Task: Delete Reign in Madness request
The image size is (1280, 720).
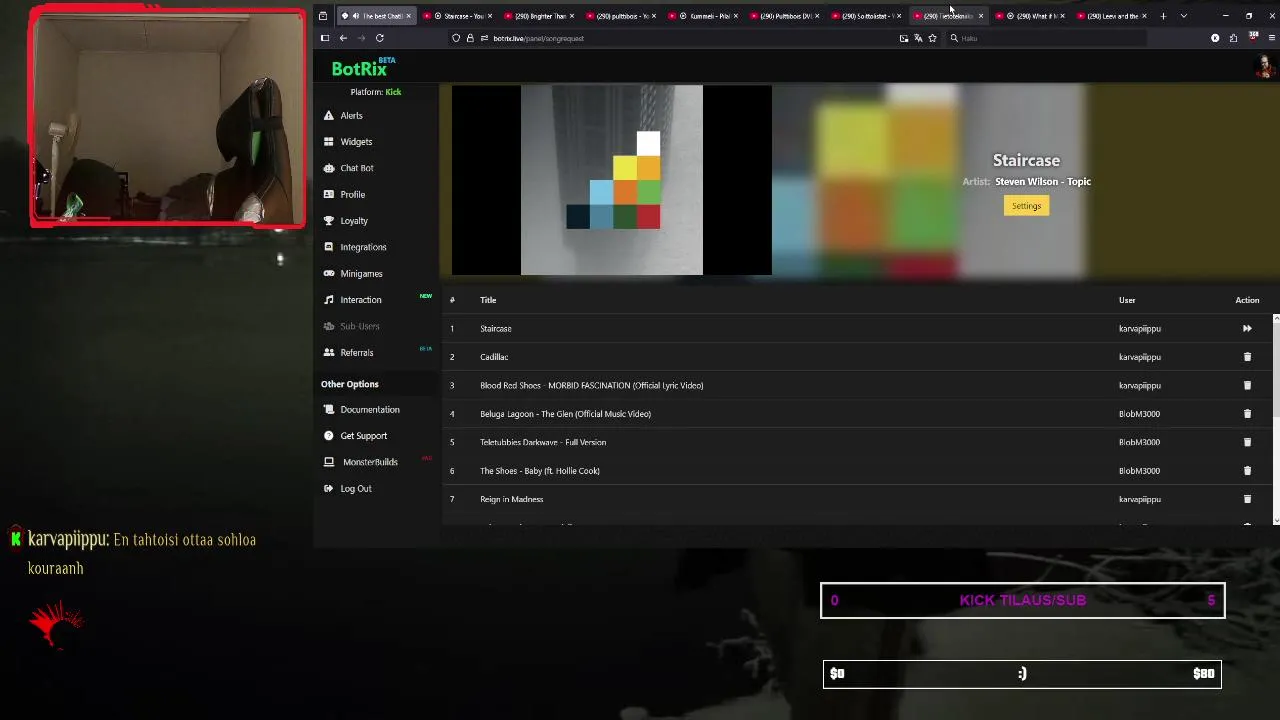Action: [1247, 499]
